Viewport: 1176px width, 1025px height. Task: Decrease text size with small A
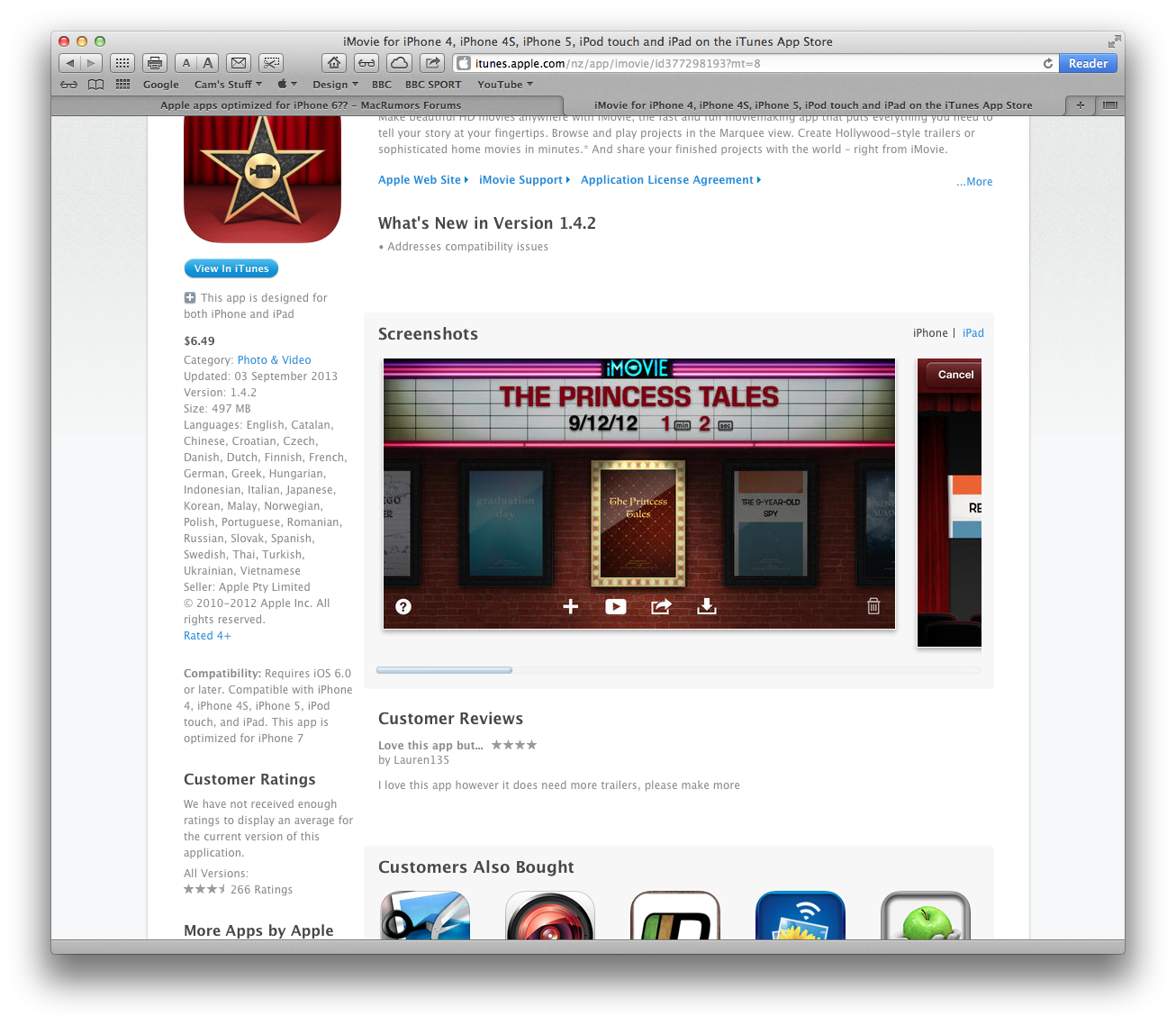pyautogui.click(x=185, y=63)
